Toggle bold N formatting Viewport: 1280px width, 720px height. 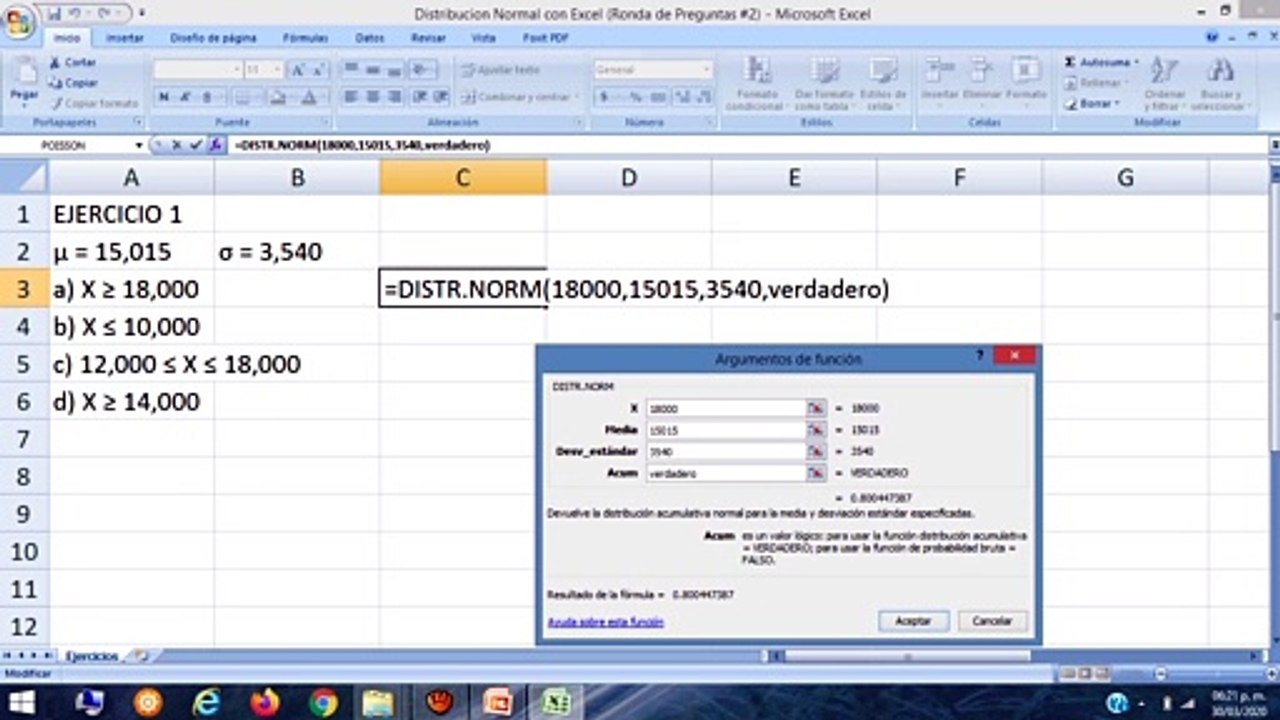coord(163,97)
